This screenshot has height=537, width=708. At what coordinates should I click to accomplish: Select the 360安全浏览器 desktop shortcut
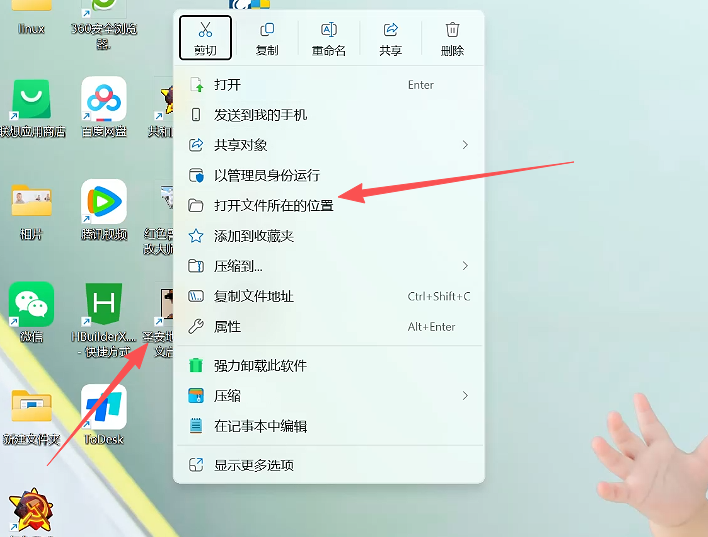pyautogui.click(x=104, y=23)
